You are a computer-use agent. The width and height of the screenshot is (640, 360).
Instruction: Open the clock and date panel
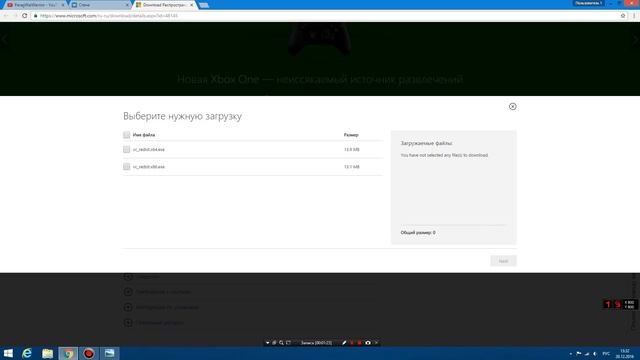click(x=624, y=353)
